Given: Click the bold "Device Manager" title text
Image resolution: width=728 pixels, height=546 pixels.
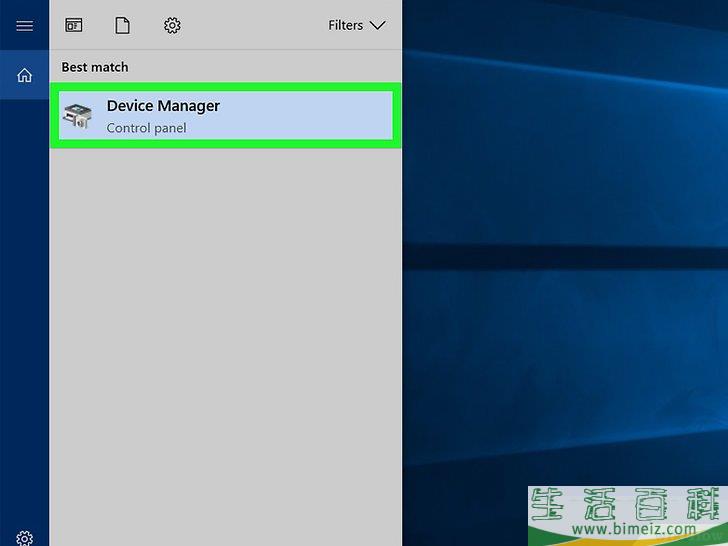Looking at the screenshot, I should pyautogui.click(x=163, y=106).
